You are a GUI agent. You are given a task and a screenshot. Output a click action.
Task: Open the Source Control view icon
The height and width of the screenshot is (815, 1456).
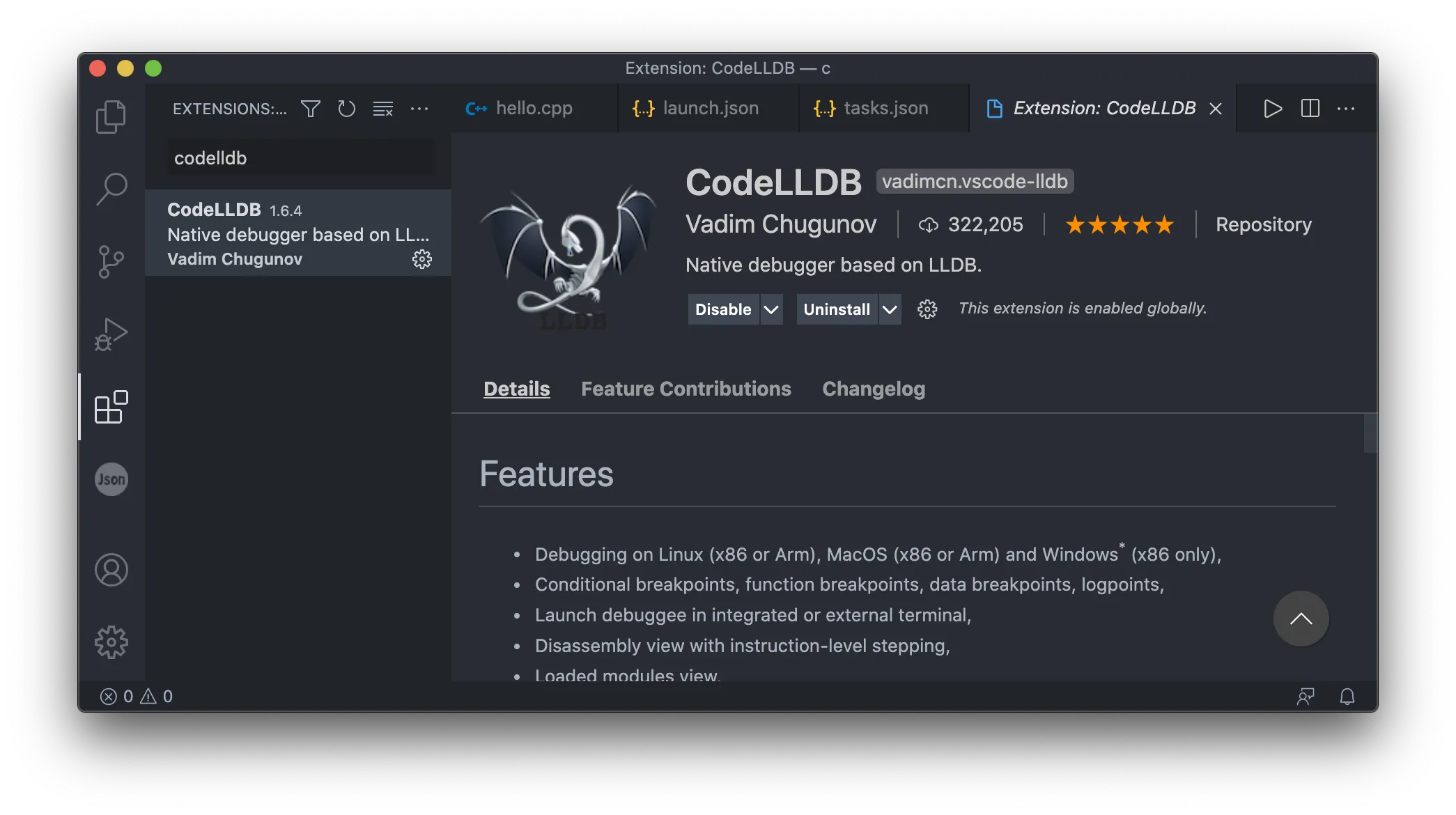111,261
